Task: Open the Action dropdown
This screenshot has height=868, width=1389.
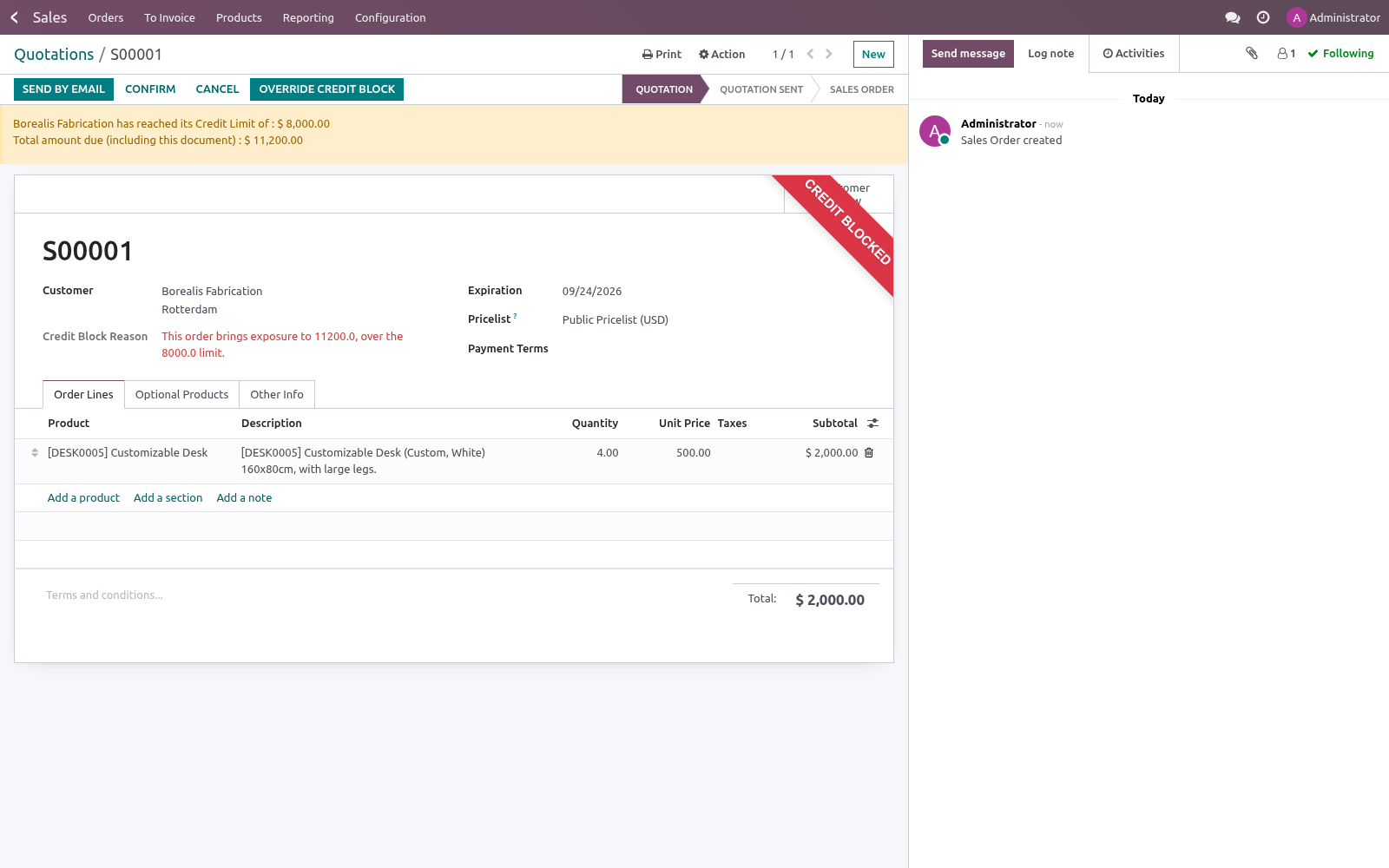Action: pyautogui.click(x=722, y=54)
